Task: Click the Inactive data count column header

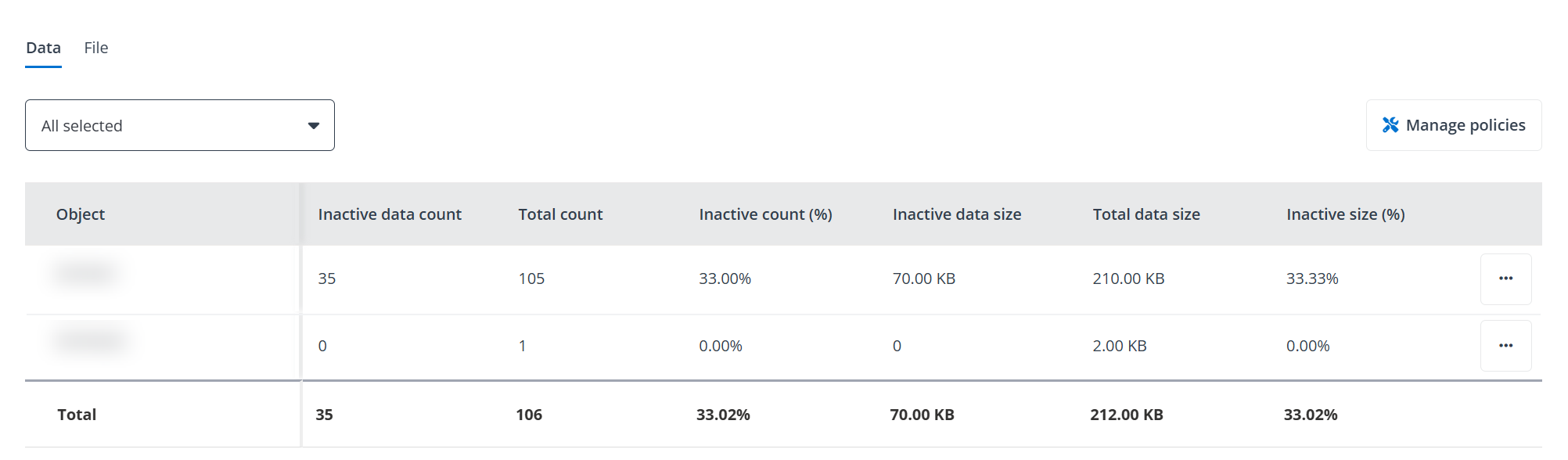Action: [390, 214]
